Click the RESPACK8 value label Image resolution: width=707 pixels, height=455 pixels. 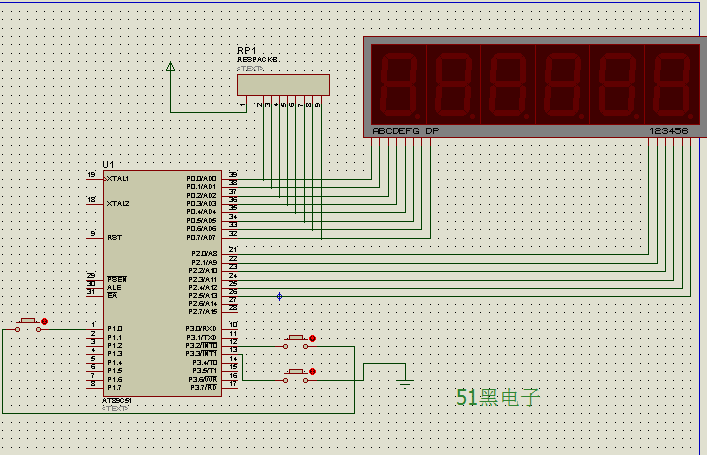pyautogui.click(x=257, y=60)
